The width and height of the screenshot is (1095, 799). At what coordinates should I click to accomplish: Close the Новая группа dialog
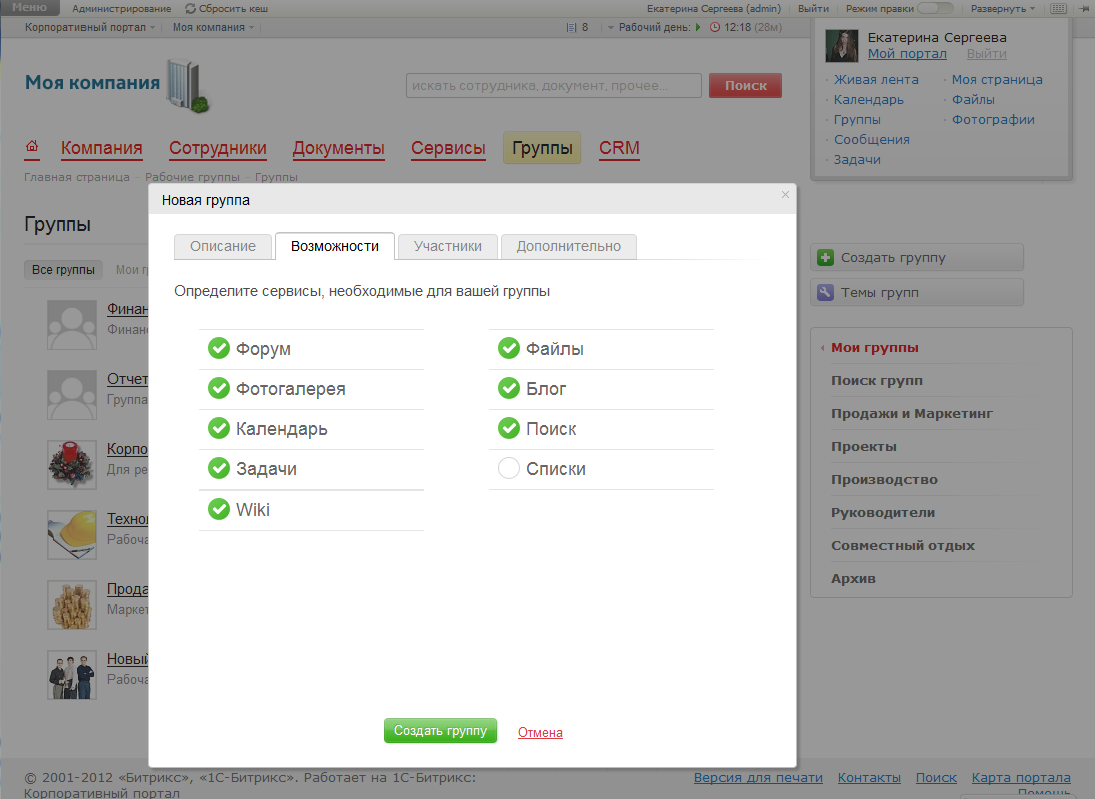(786, 194)
